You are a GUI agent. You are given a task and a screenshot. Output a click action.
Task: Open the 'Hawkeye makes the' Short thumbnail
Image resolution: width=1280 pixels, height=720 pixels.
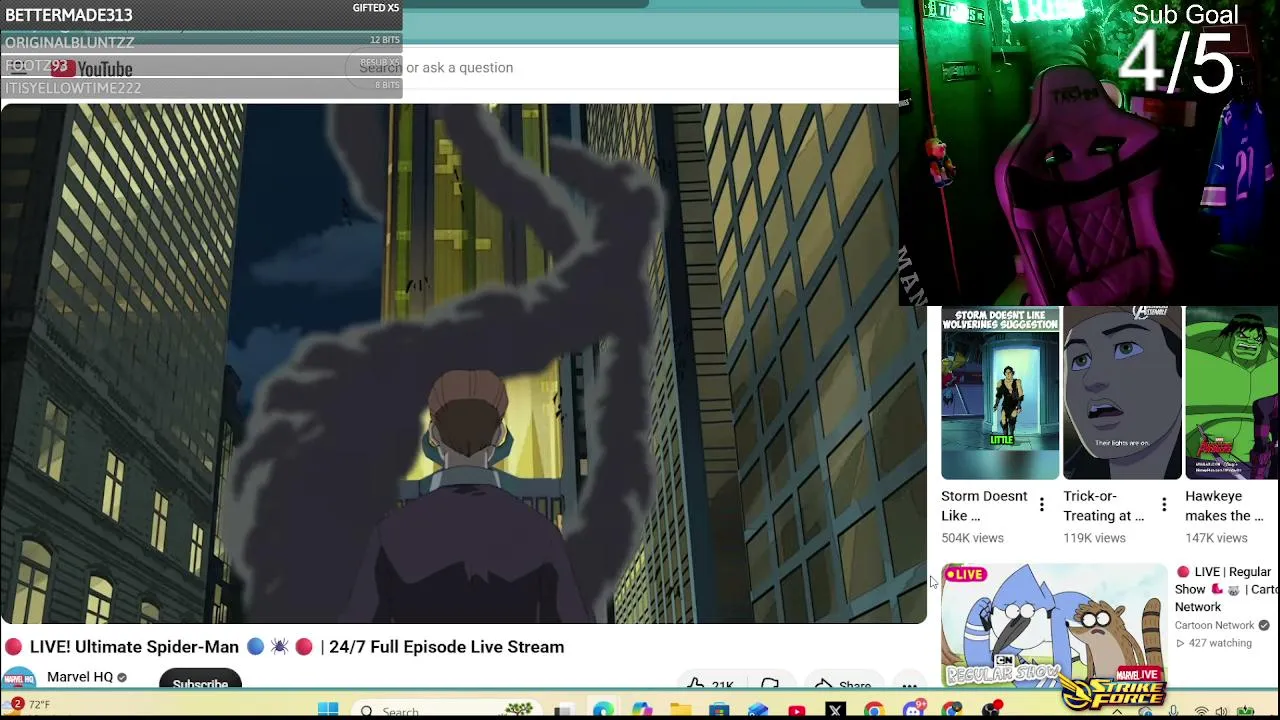1232,394
